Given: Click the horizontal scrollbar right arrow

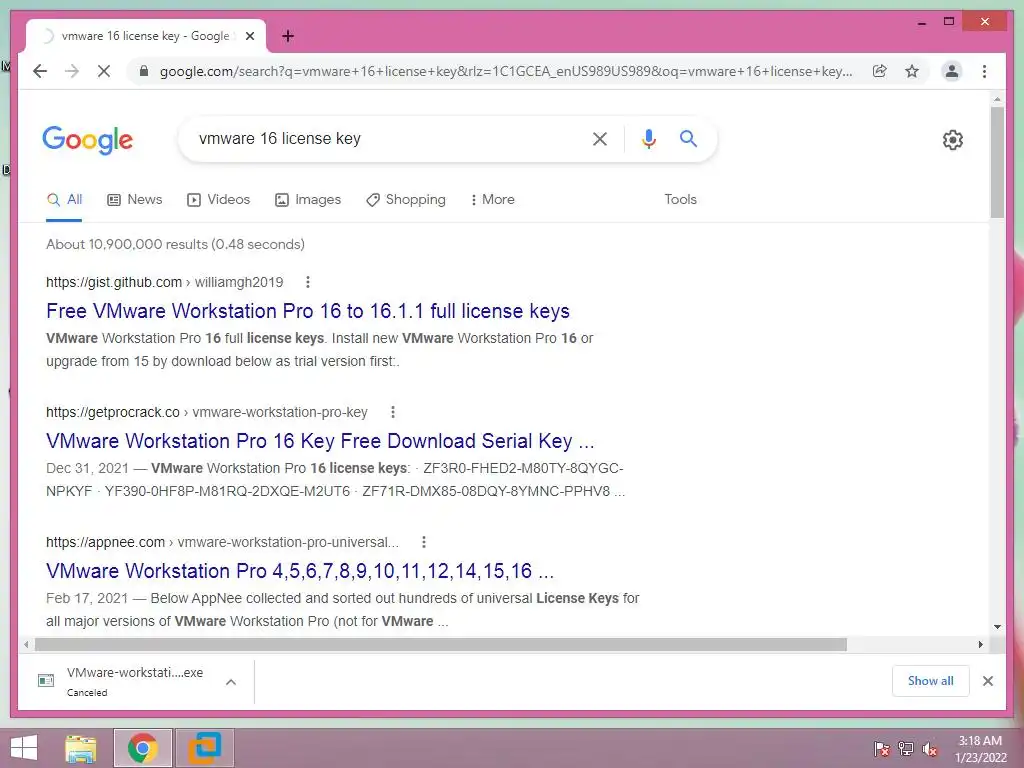Looking at the screenshot, I should click(x=980, y=645).
